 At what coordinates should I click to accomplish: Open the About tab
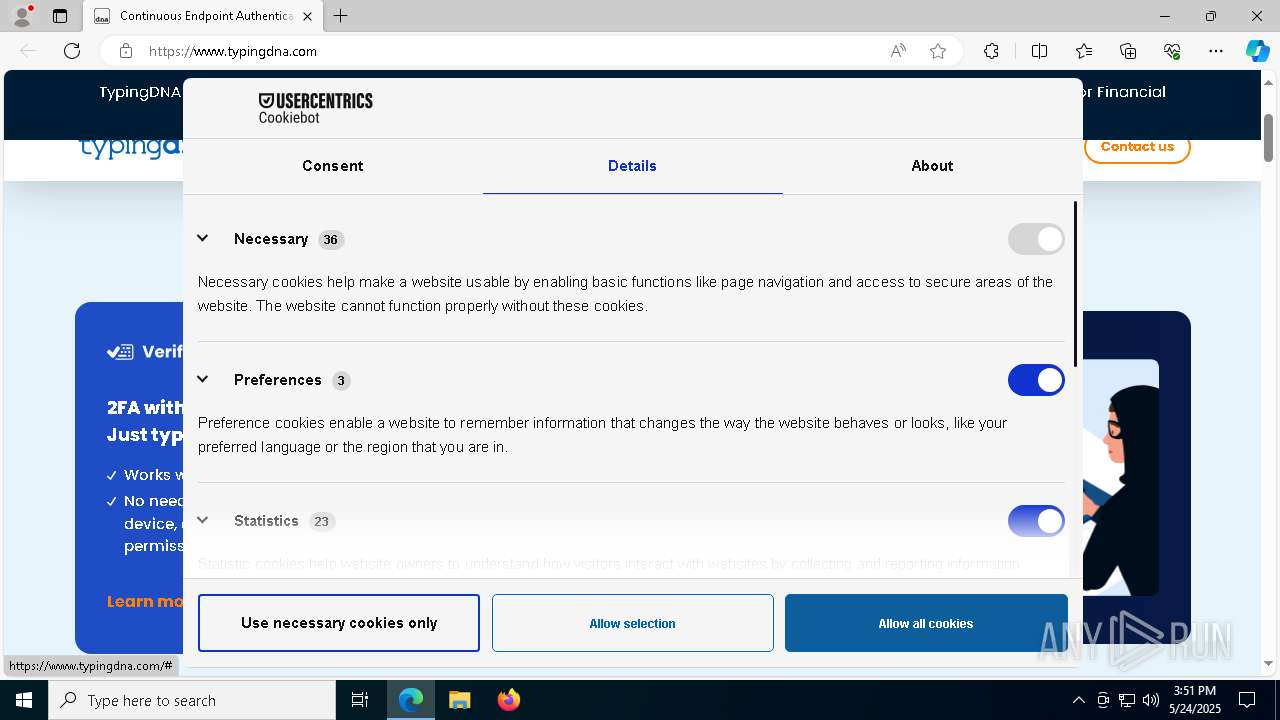point(932,166)
